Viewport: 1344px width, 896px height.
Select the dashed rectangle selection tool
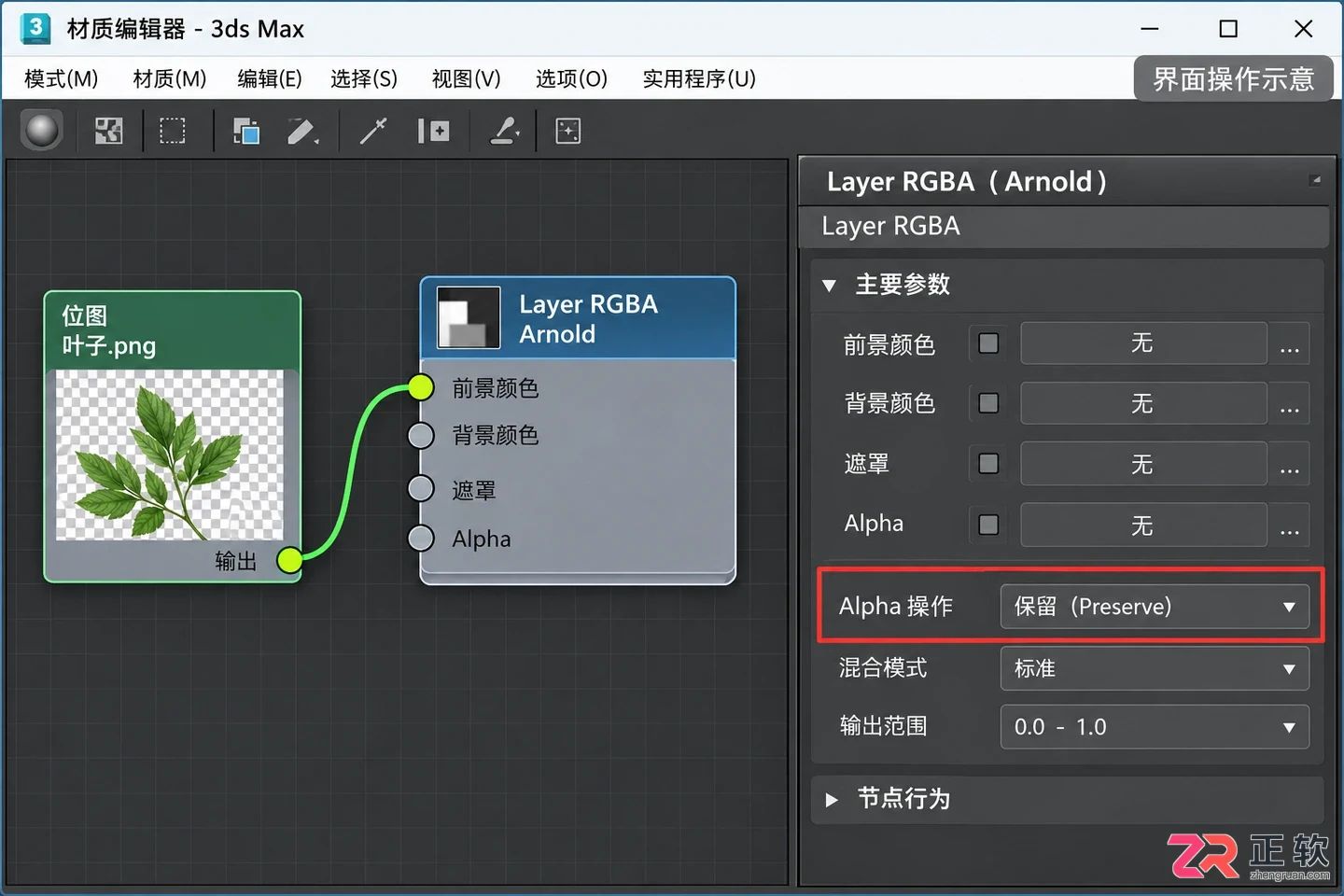point(173,131)
